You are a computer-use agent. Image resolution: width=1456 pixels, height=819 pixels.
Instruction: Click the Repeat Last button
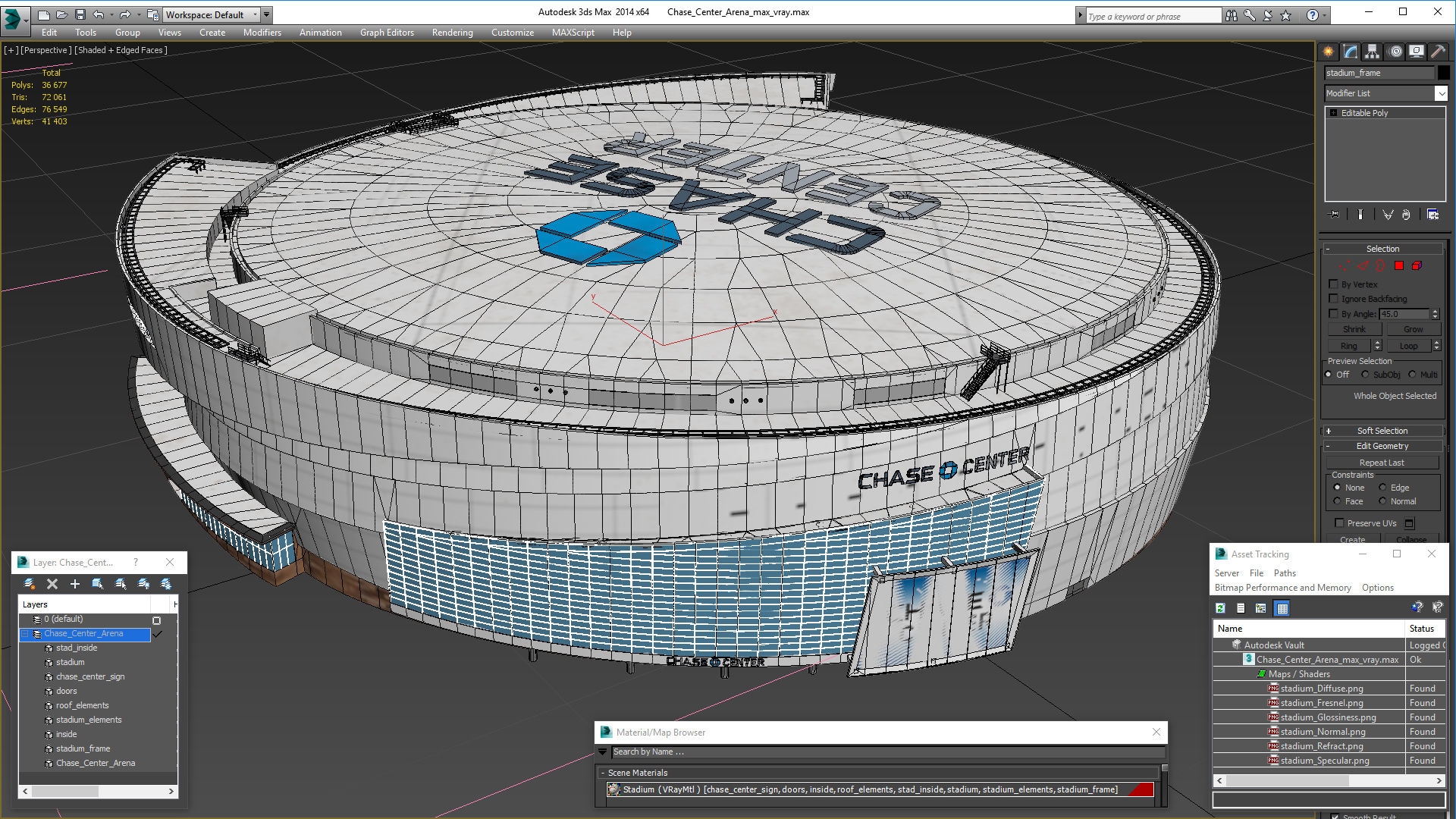click(x=1382, y=463)
